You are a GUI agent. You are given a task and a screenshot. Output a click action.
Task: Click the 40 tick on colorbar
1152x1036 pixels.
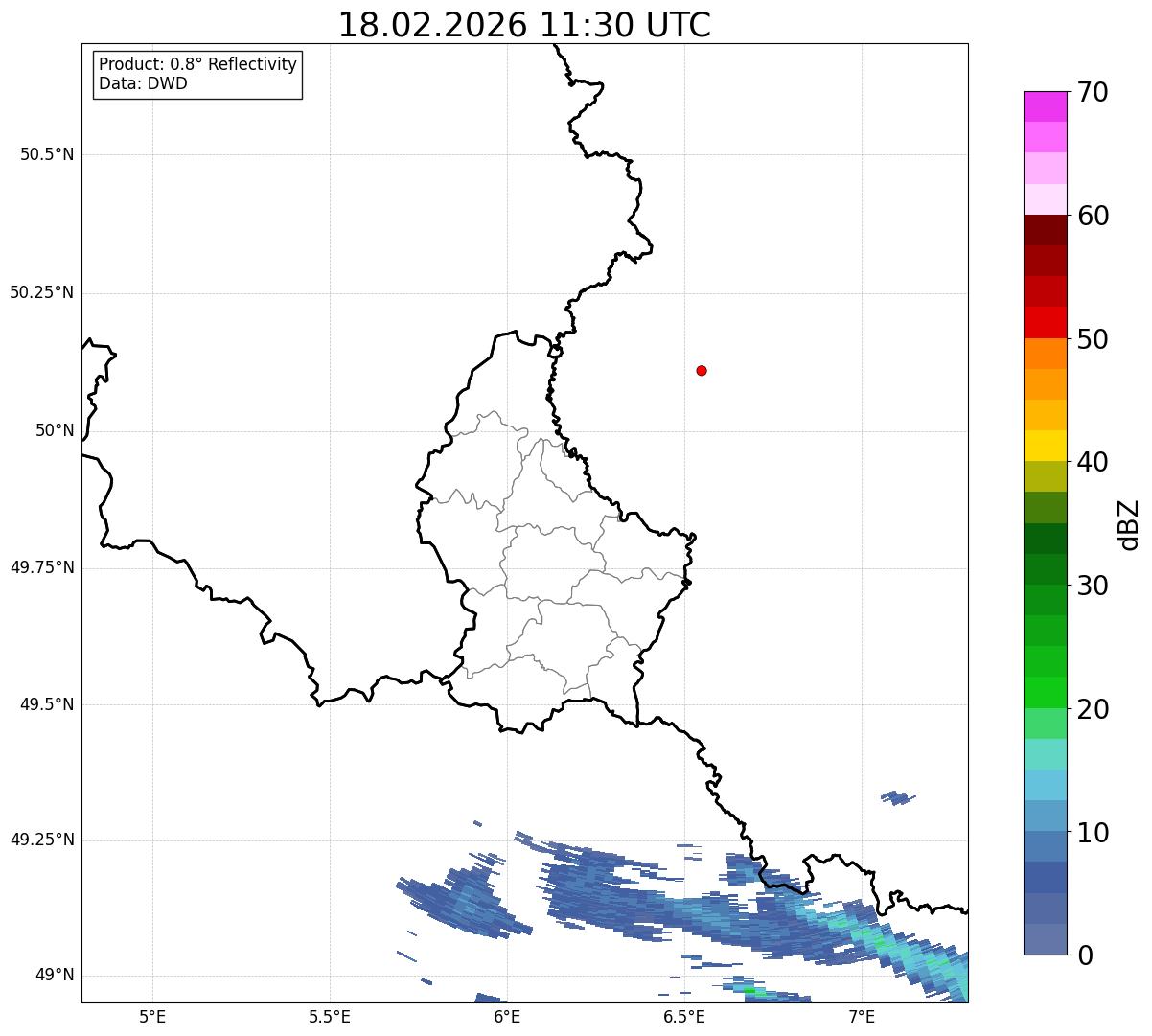(x=1094, y=462)
